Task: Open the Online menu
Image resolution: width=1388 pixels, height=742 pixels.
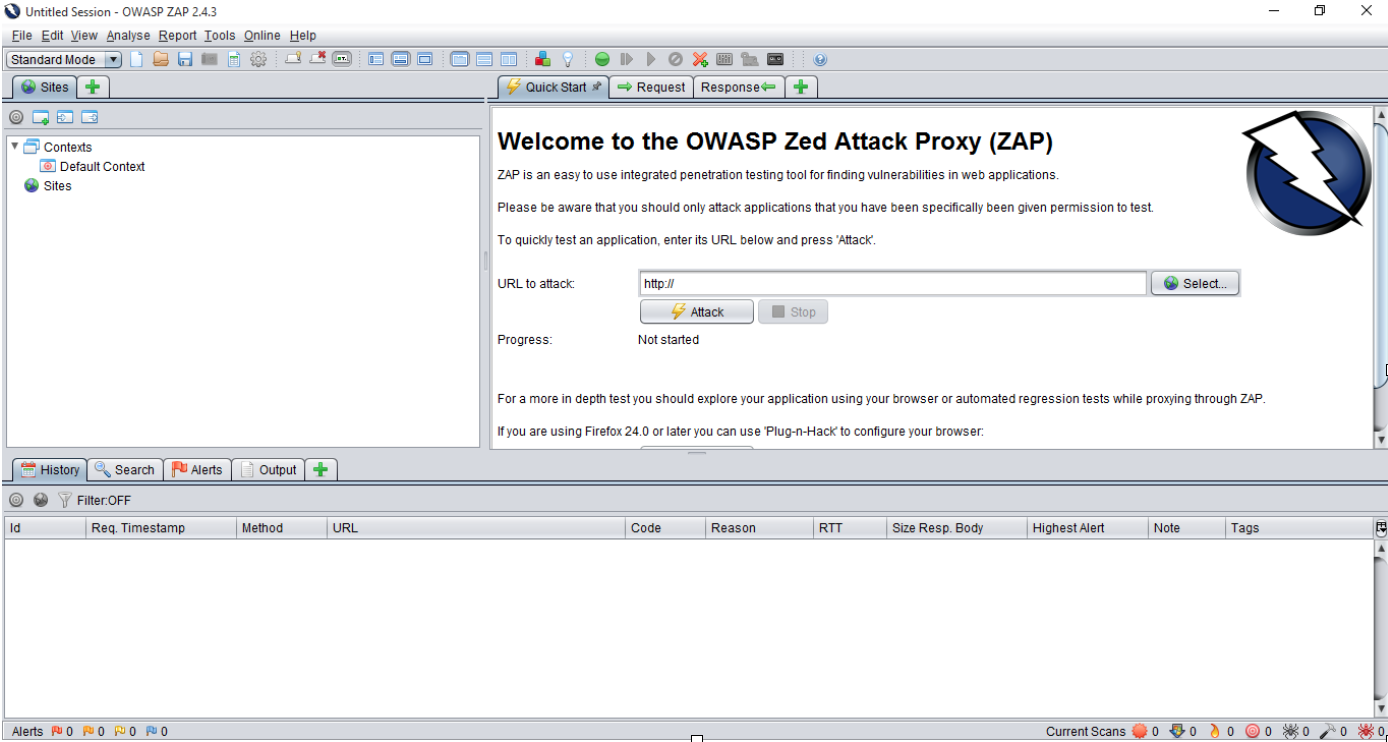Action: click(262, 35)
